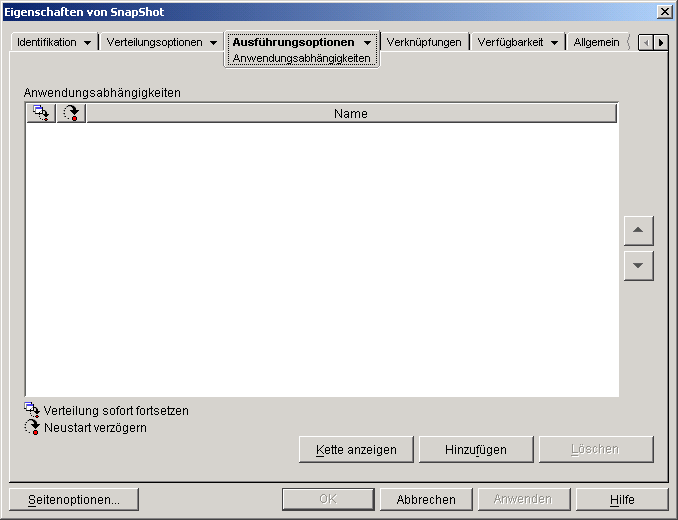Open Seitenoptionen dialog
678x520 pixels.
(x=74, y=500)
